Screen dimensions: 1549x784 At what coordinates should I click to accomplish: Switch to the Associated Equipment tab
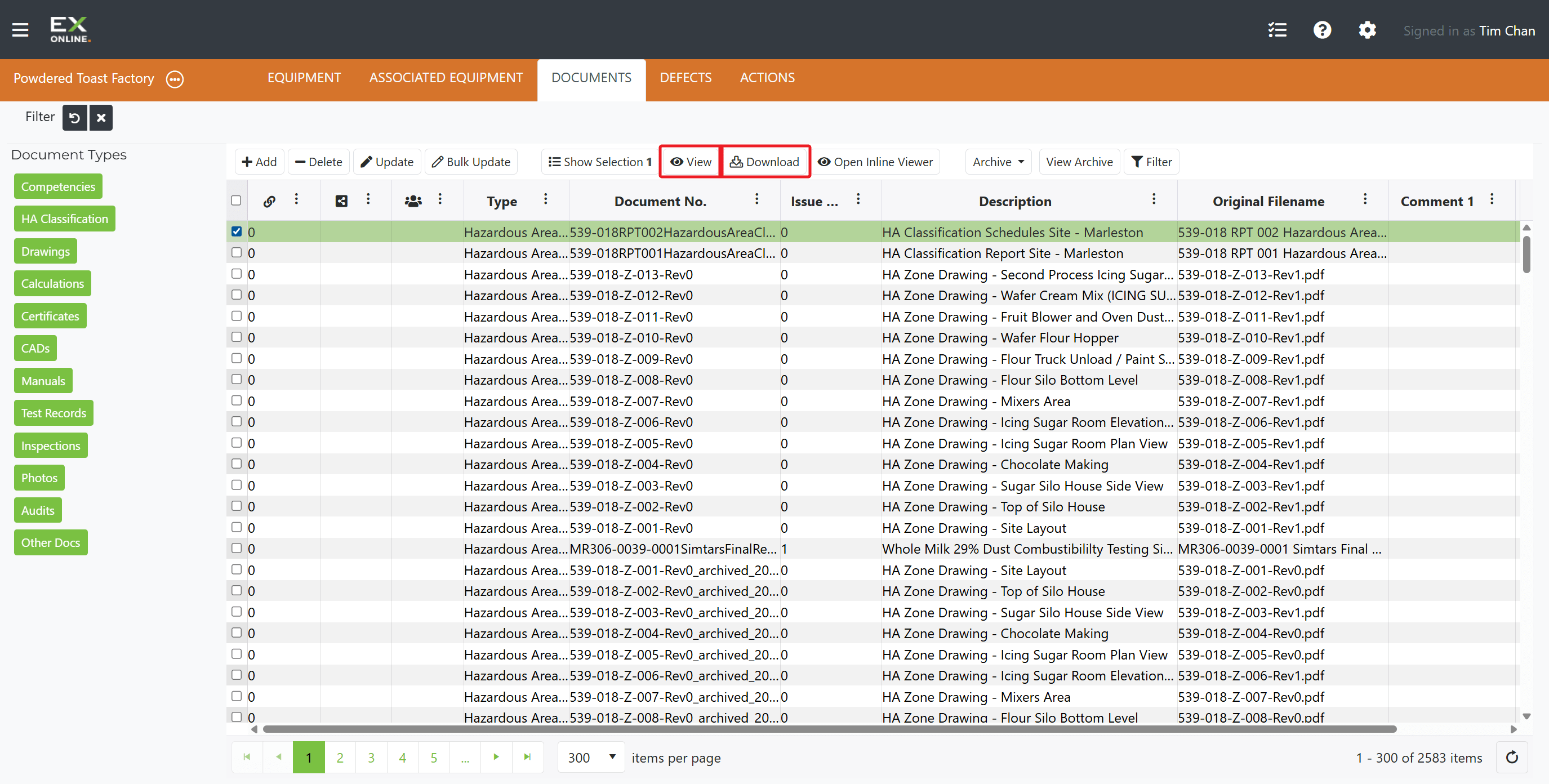446,78
